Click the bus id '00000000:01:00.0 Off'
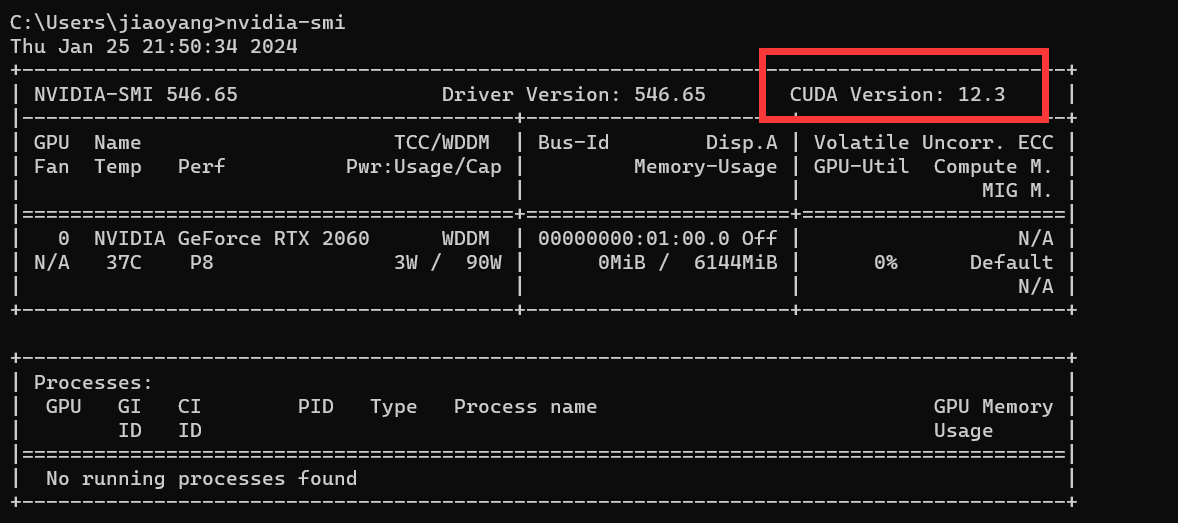Image resolution: width=1178 pixels, height=523 pixels. click(658, 239)
